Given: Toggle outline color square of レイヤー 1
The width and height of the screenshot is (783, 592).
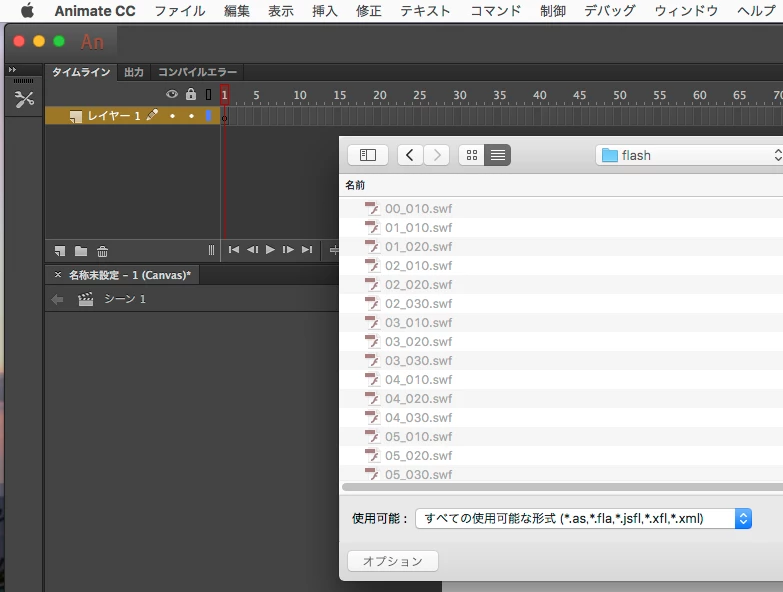Looking at the screenshot, I should [208, 116].
